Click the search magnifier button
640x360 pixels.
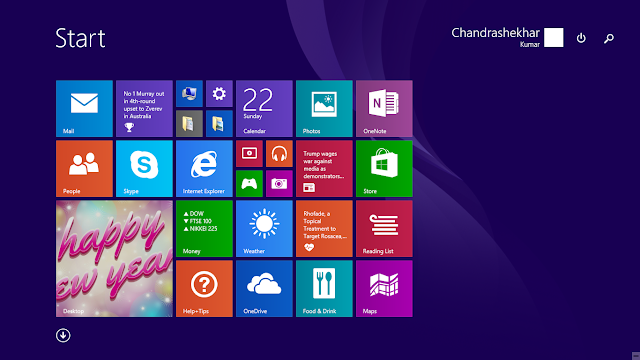pos(609,38)
